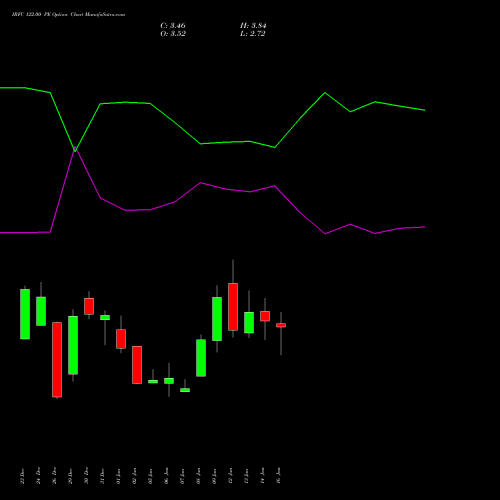Click the red candlestick above 01 Jan

(x=121, y=339)
